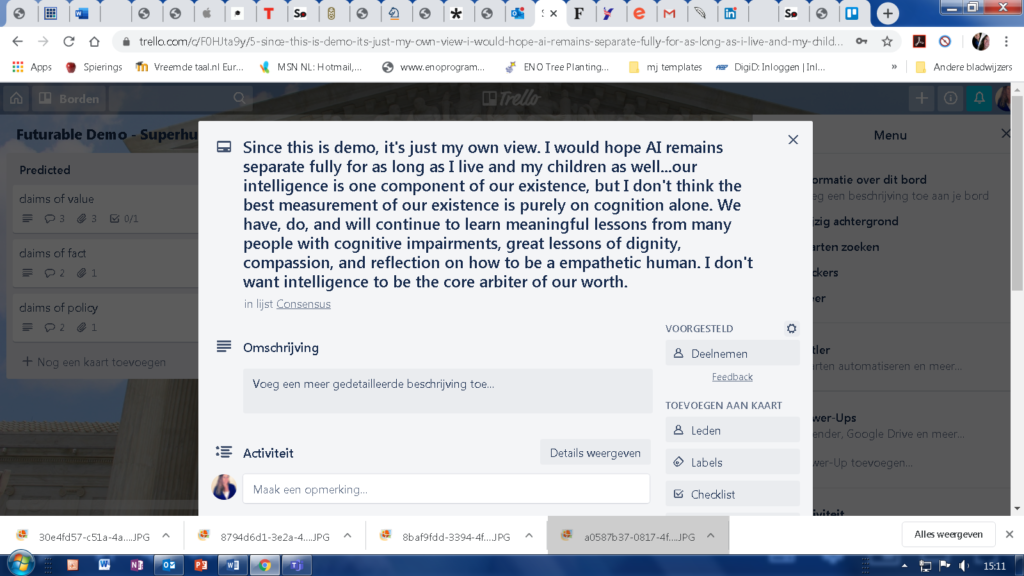Show hidden system tray icons
This screenshot has height=576, width=1024.
coord(904,566)
